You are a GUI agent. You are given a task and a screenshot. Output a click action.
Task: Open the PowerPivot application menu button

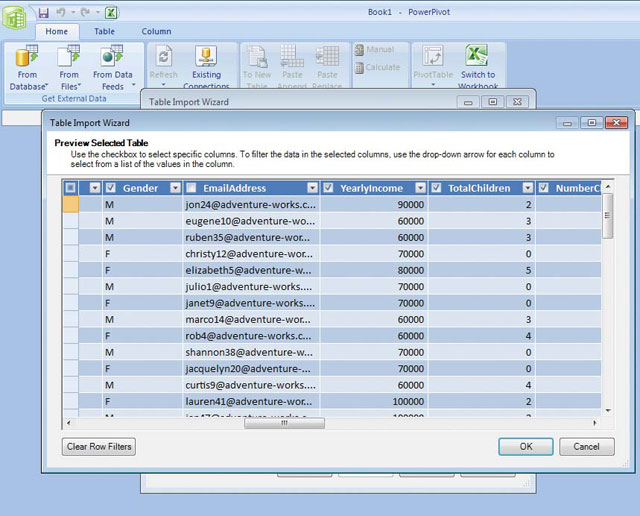point(14,17)
